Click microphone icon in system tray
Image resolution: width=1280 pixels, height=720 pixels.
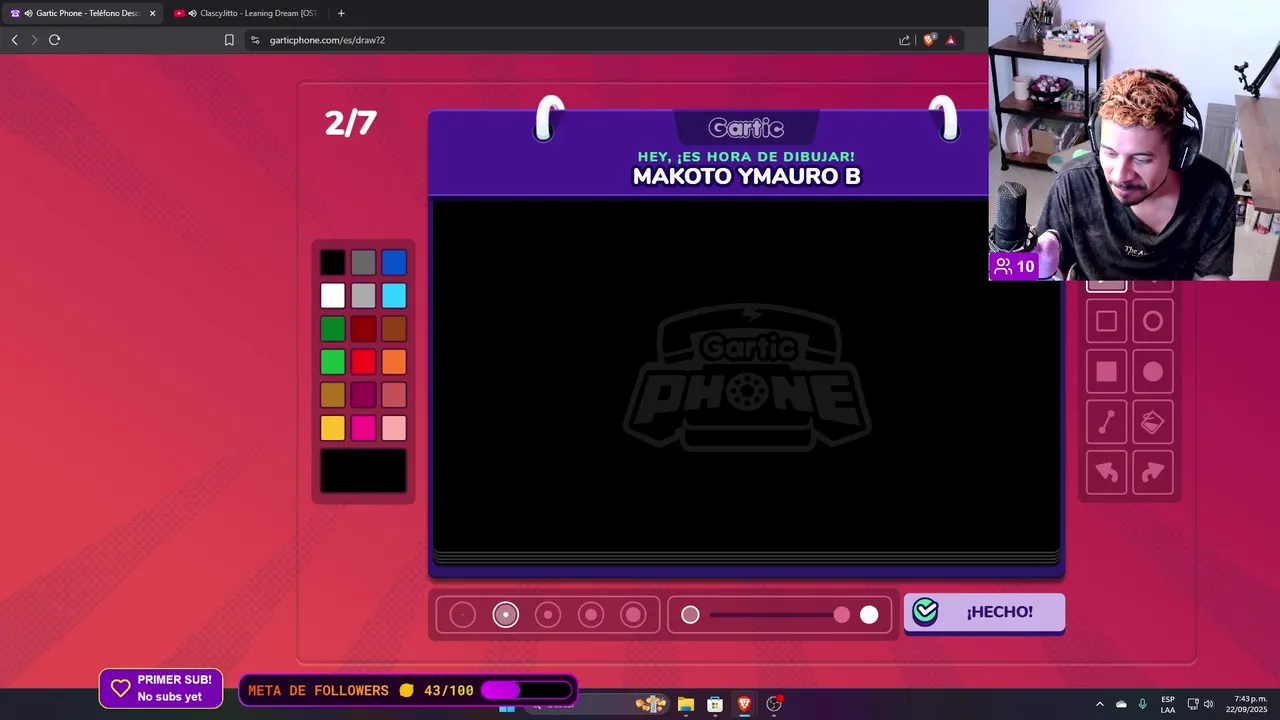pos(1142,704)
